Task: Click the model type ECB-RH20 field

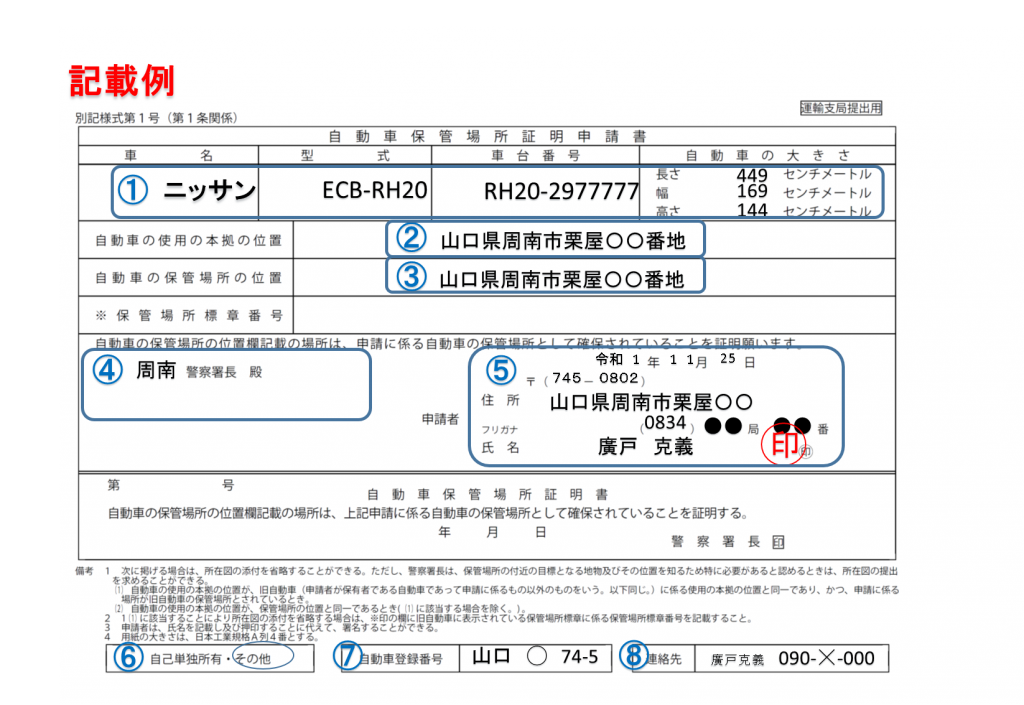Action: (375, 191)
